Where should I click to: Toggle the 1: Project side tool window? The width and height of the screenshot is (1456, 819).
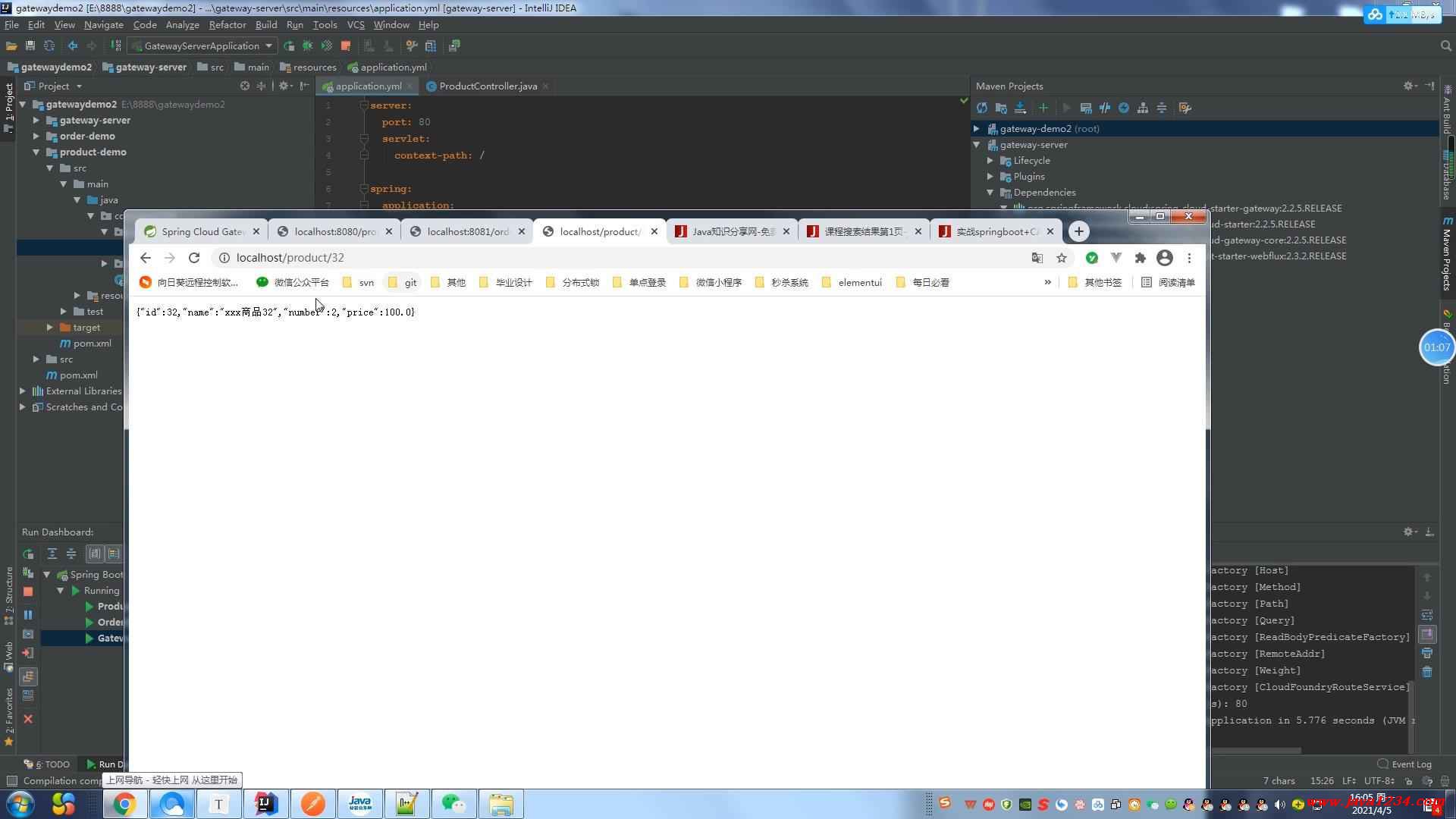pyautogui.click(x=8, y=107)
